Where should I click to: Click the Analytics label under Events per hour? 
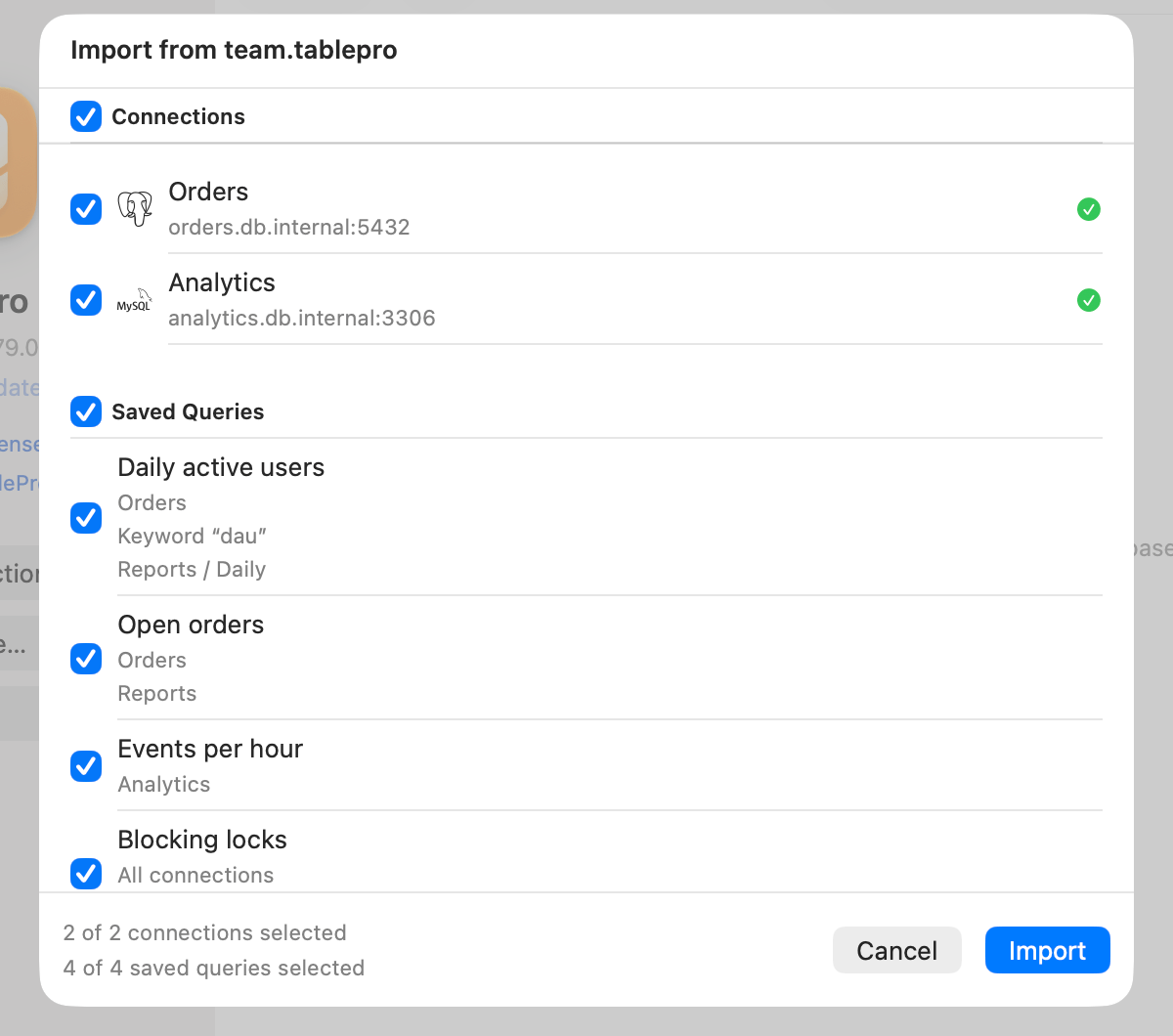163,784
